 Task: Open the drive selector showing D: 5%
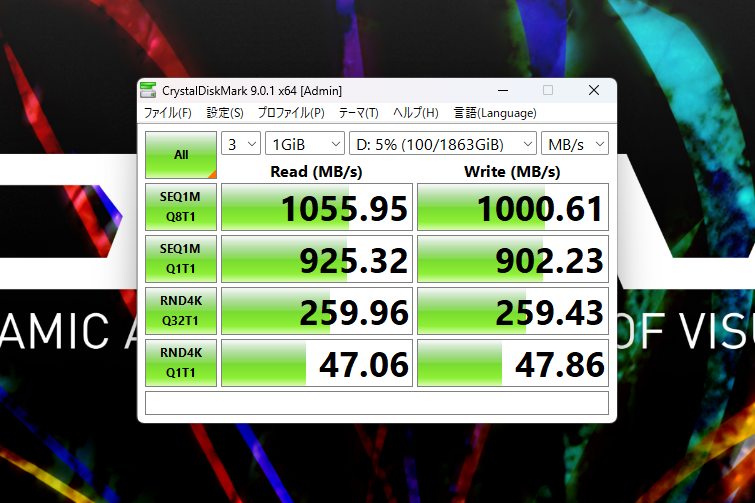[443, 143]
